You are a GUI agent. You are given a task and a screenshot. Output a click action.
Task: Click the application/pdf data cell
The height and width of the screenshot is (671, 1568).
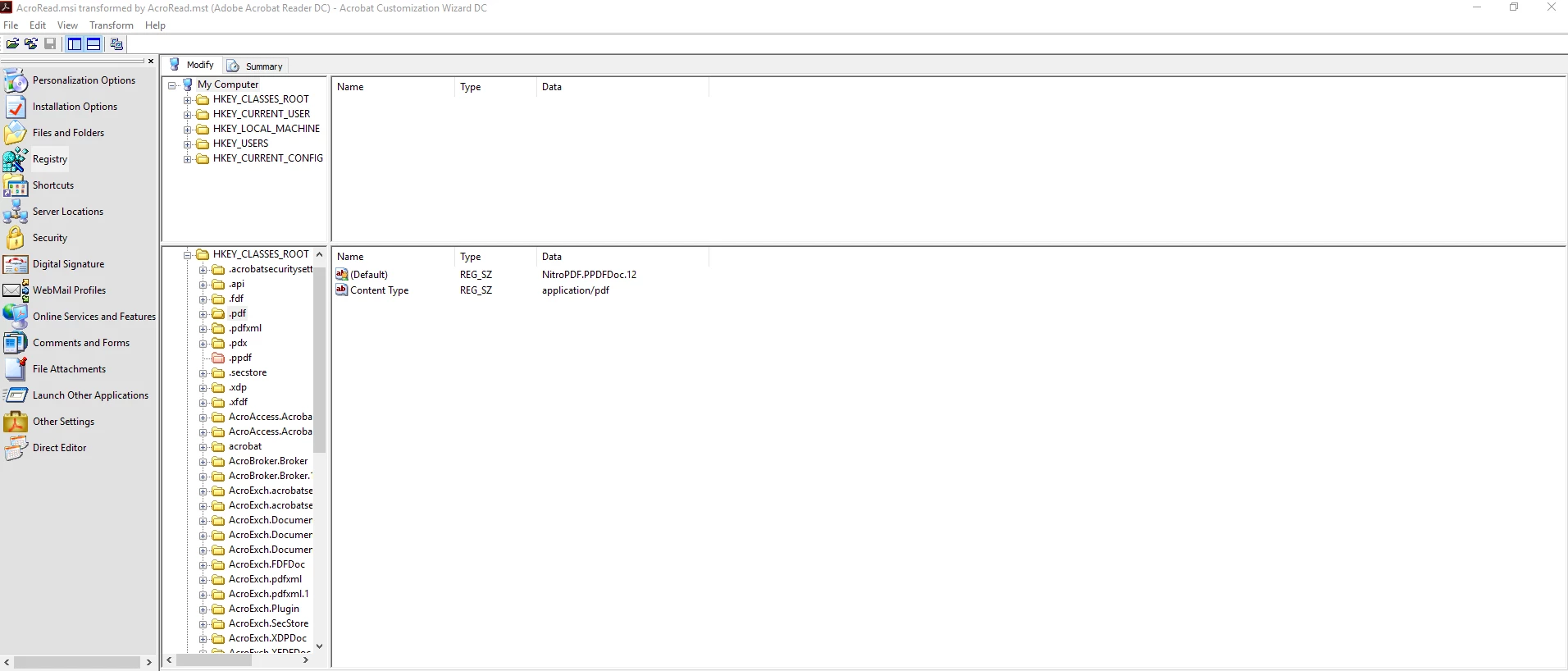click(575, 290)
